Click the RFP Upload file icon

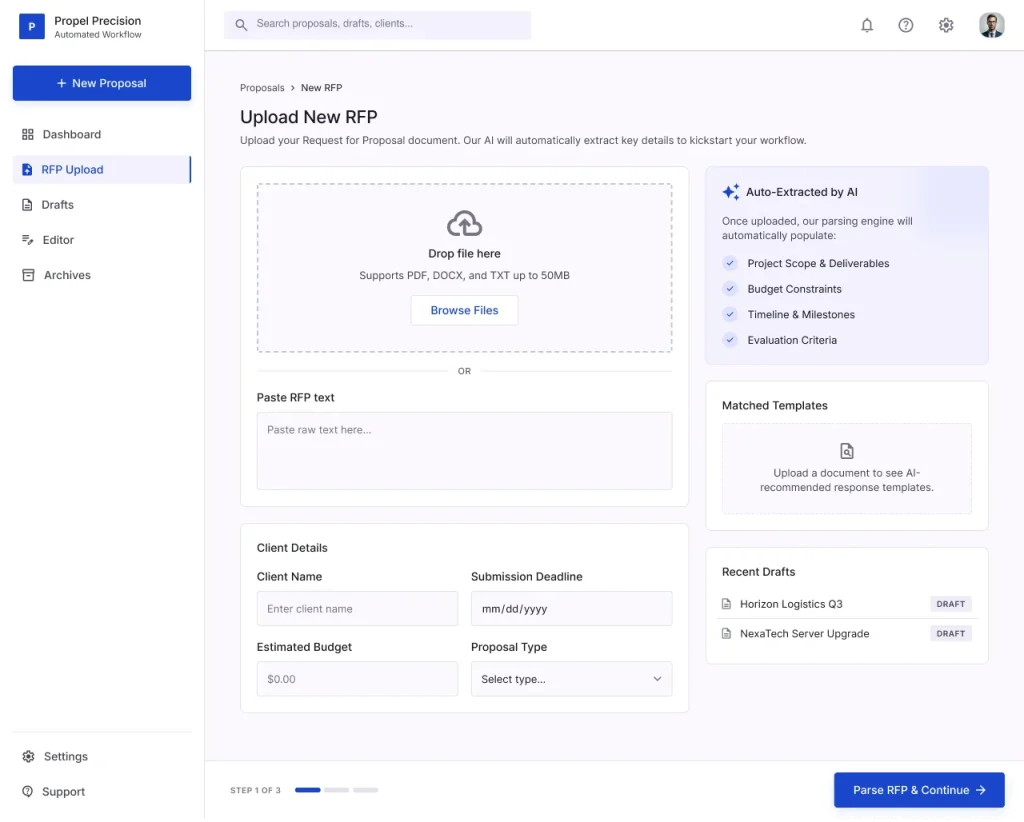click(x=27, y=170)
